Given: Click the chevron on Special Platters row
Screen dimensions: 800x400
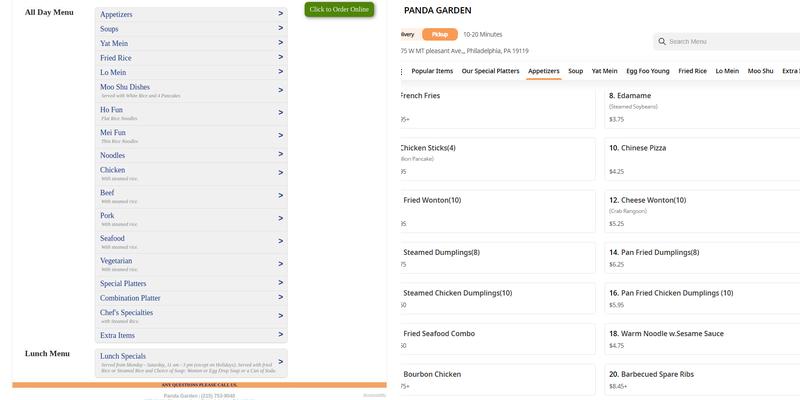Looking at the screenshot, I should coord(280,283).
